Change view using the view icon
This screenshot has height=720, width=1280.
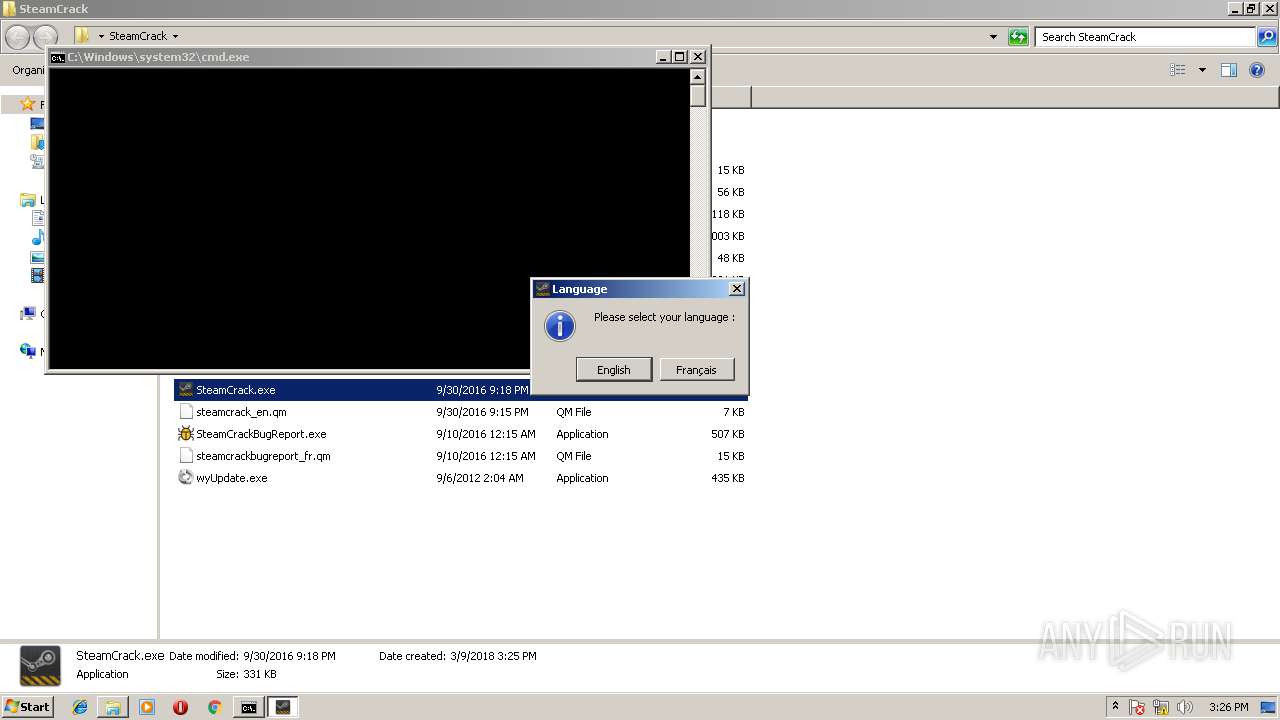(x=1178, y=70)
